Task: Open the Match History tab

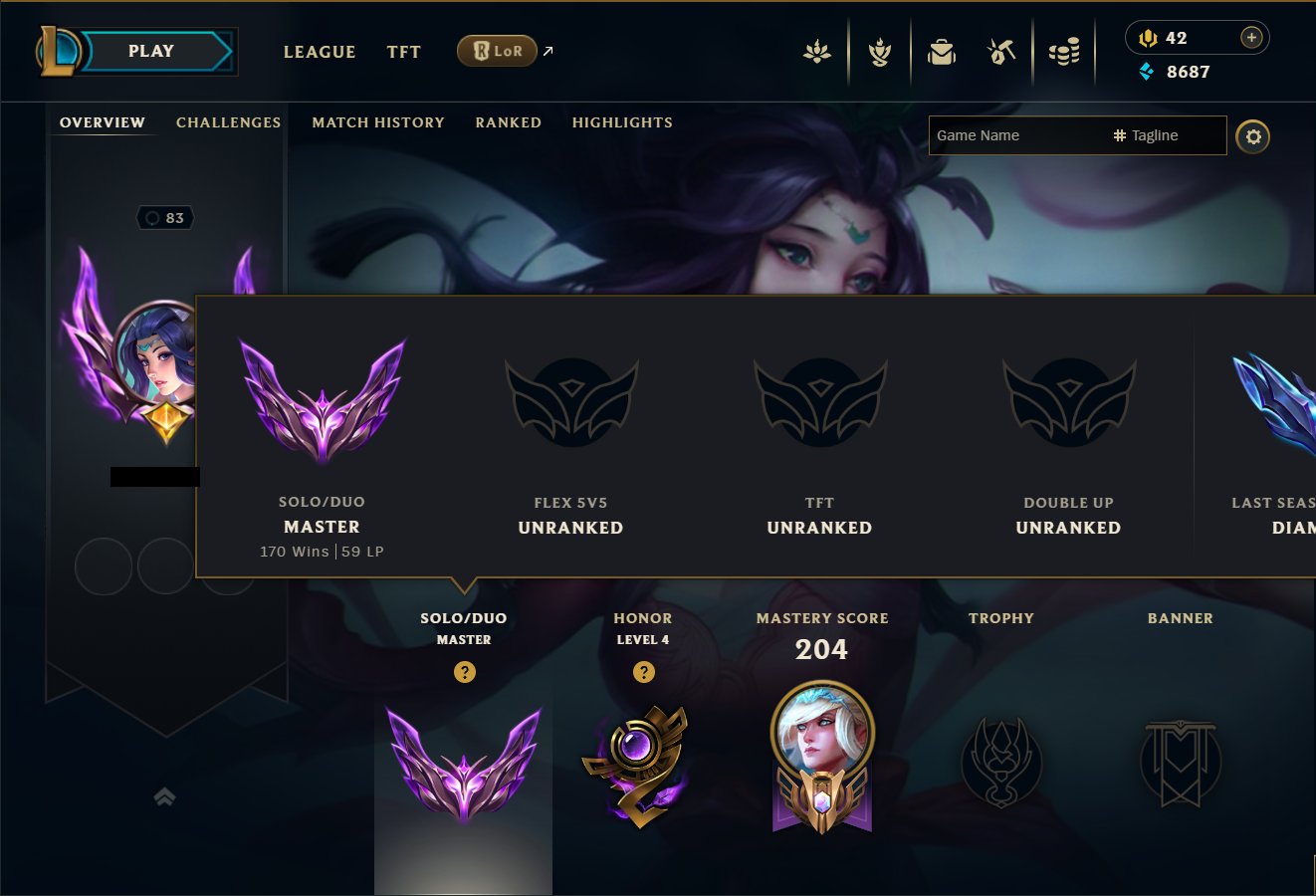Action: click(378, 122)
